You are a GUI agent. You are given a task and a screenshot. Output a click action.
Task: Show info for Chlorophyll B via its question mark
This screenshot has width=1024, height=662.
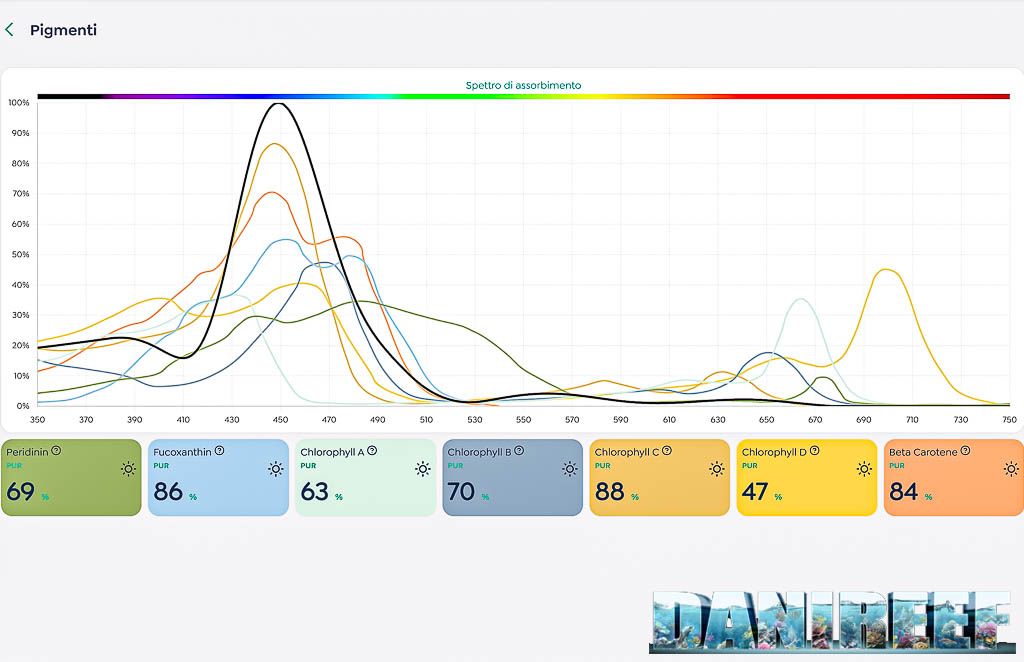520,451
